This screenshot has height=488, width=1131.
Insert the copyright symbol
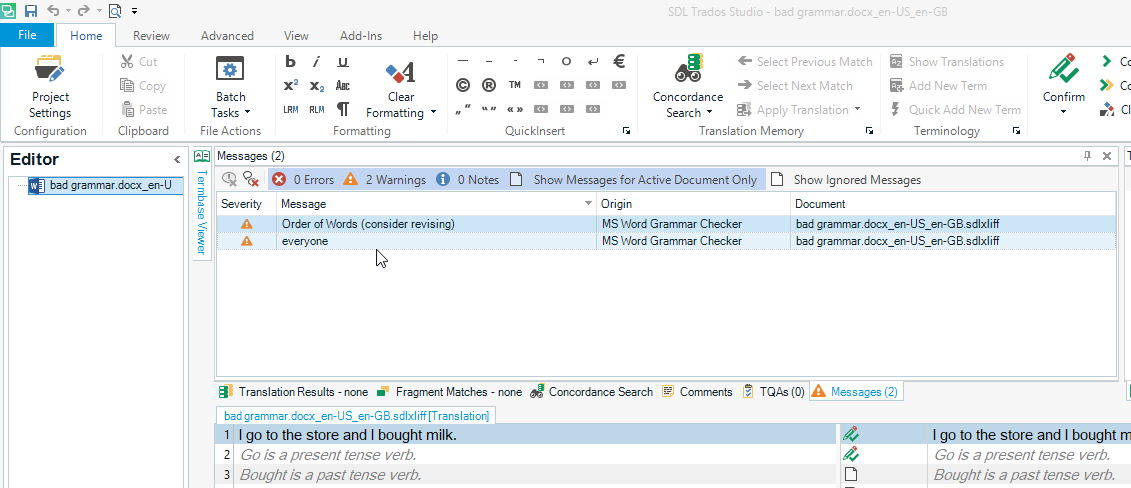pos(463,86)
